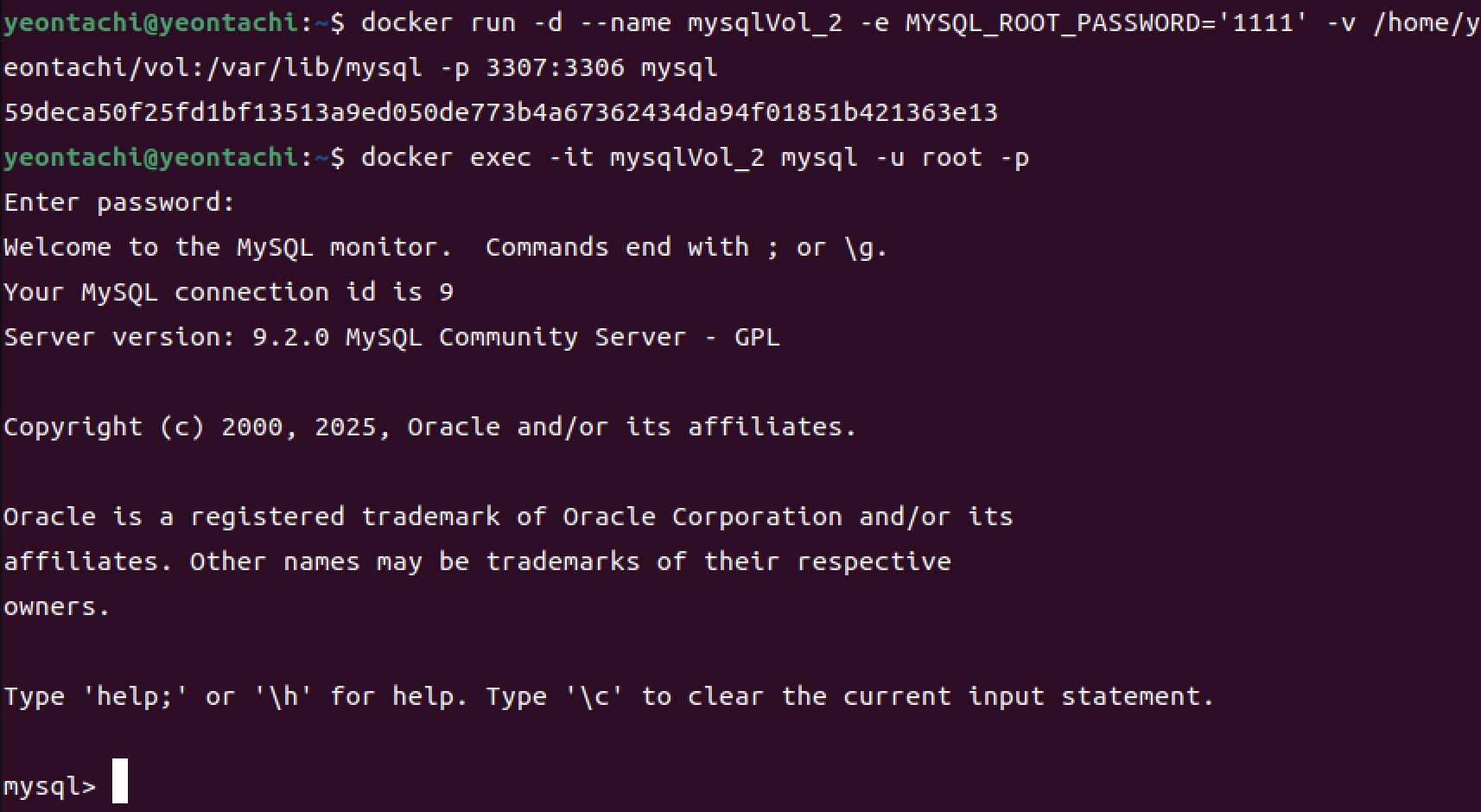Viewport: 1481px width, 812px height.
Task: Click the 'Enter password:' line
Action: point(119,203)
